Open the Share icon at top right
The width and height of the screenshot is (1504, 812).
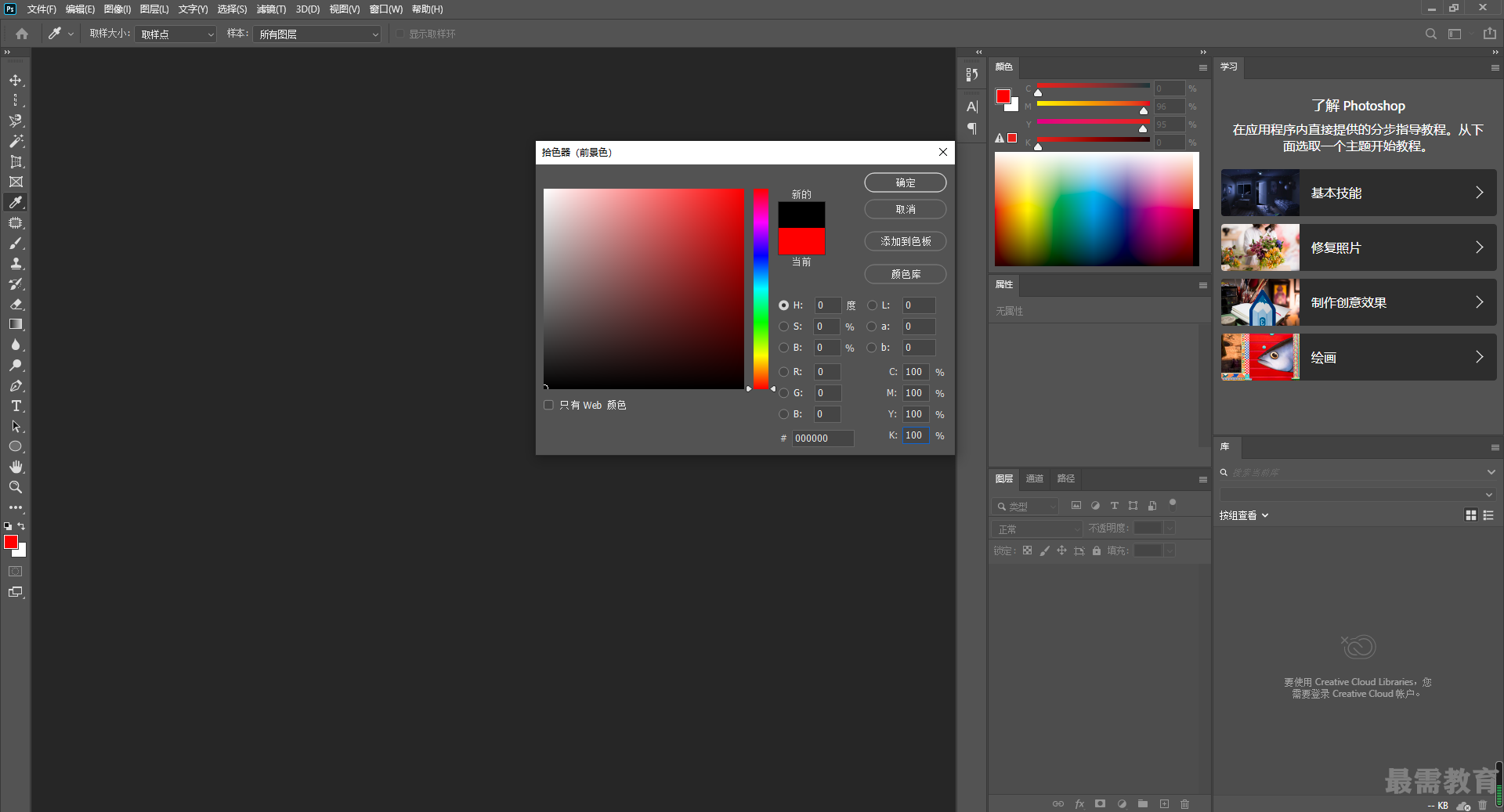coord(1490,34)
